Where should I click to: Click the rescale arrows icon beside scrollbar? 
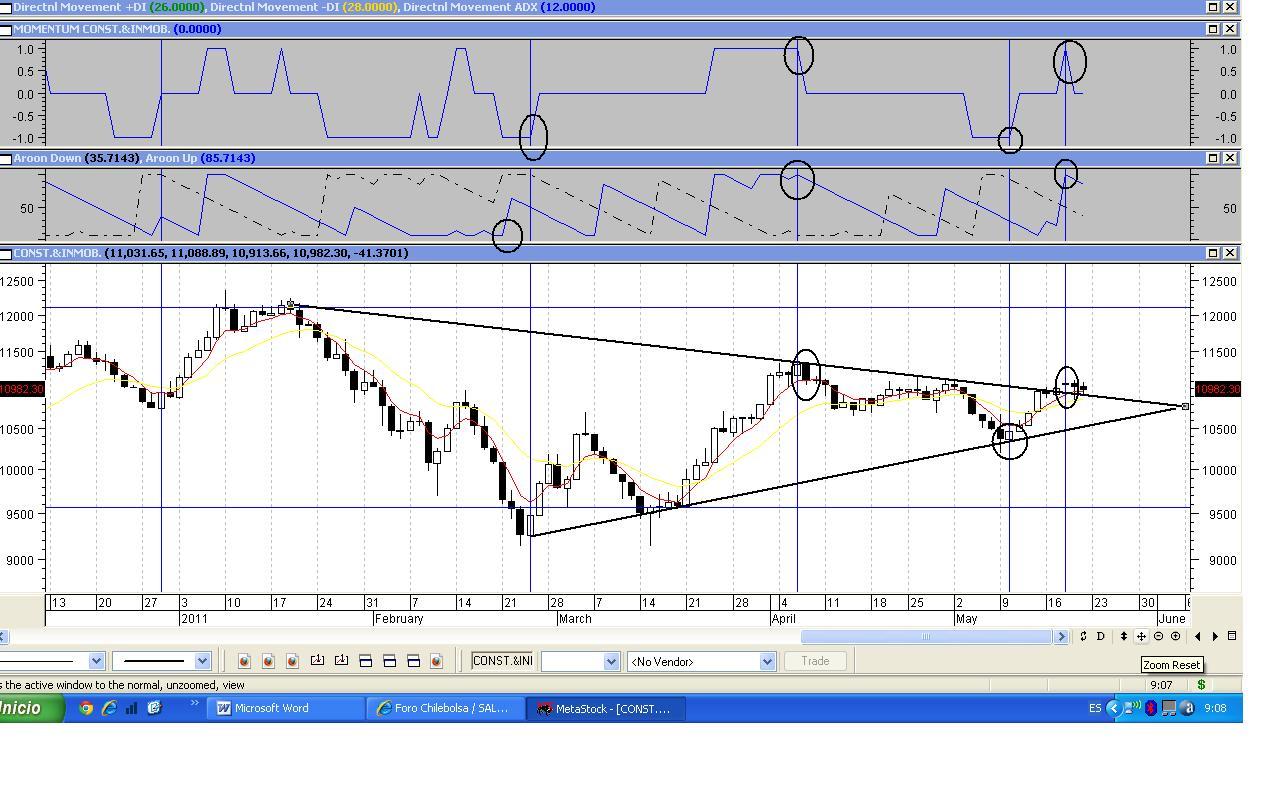coord(1083,636)
